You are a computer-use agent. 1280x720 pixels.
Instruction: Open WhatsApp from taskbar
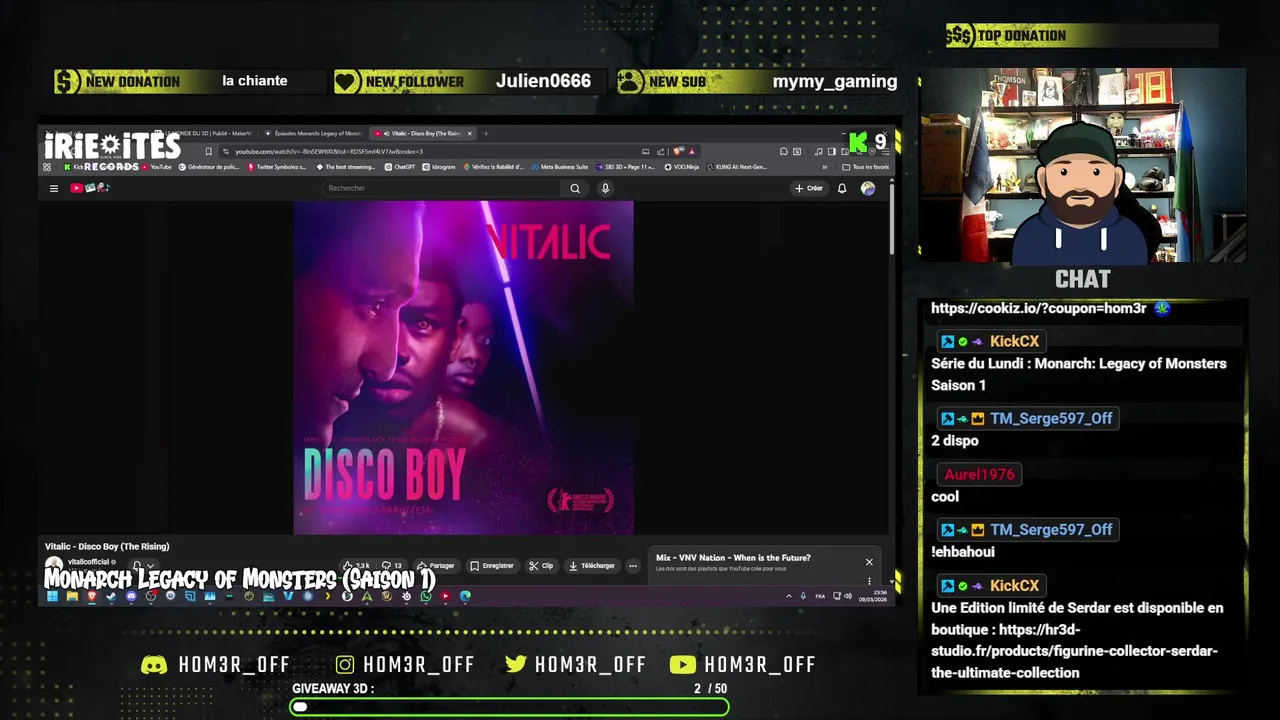click(426, 597)
